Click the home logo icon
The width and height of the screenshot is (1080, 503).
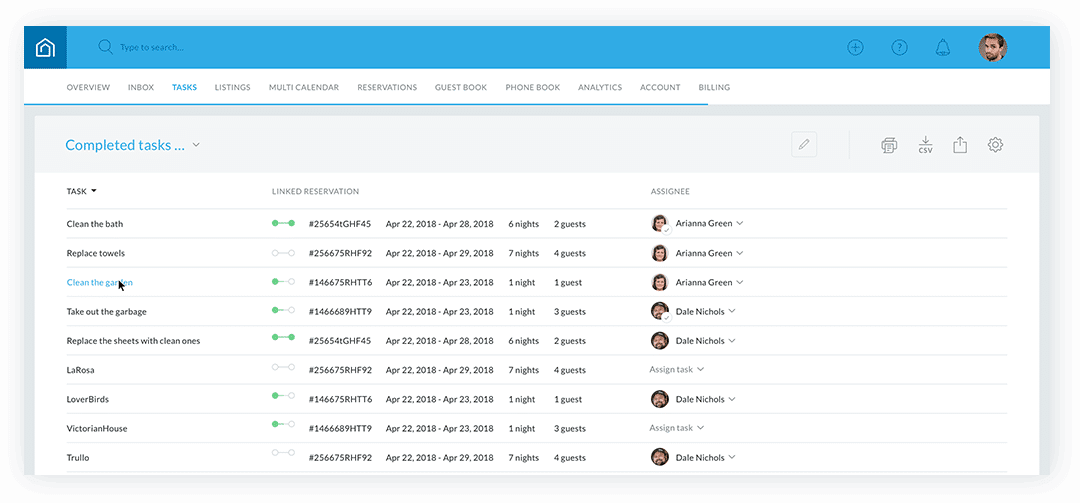click(x=45, y=48)
